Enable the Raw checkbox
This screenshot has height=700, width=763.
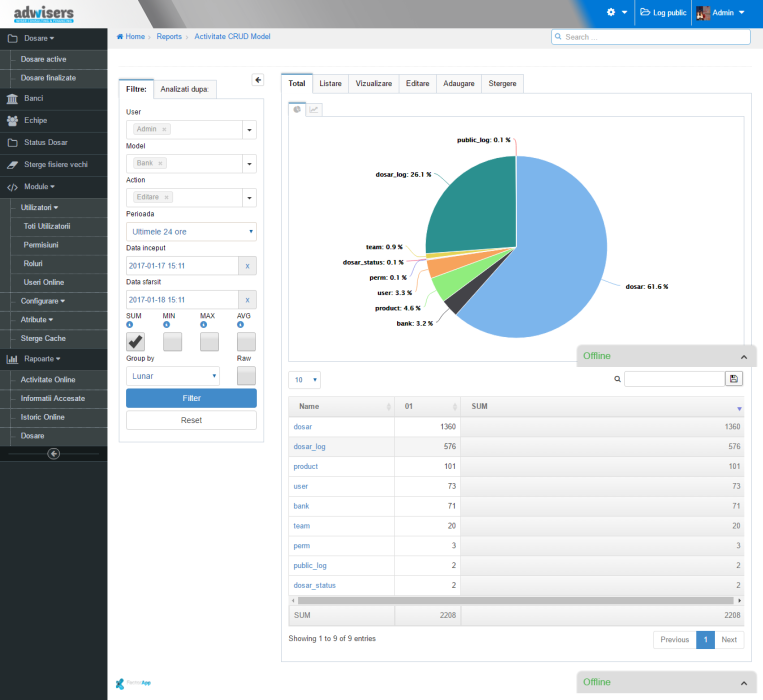(246, 376)
